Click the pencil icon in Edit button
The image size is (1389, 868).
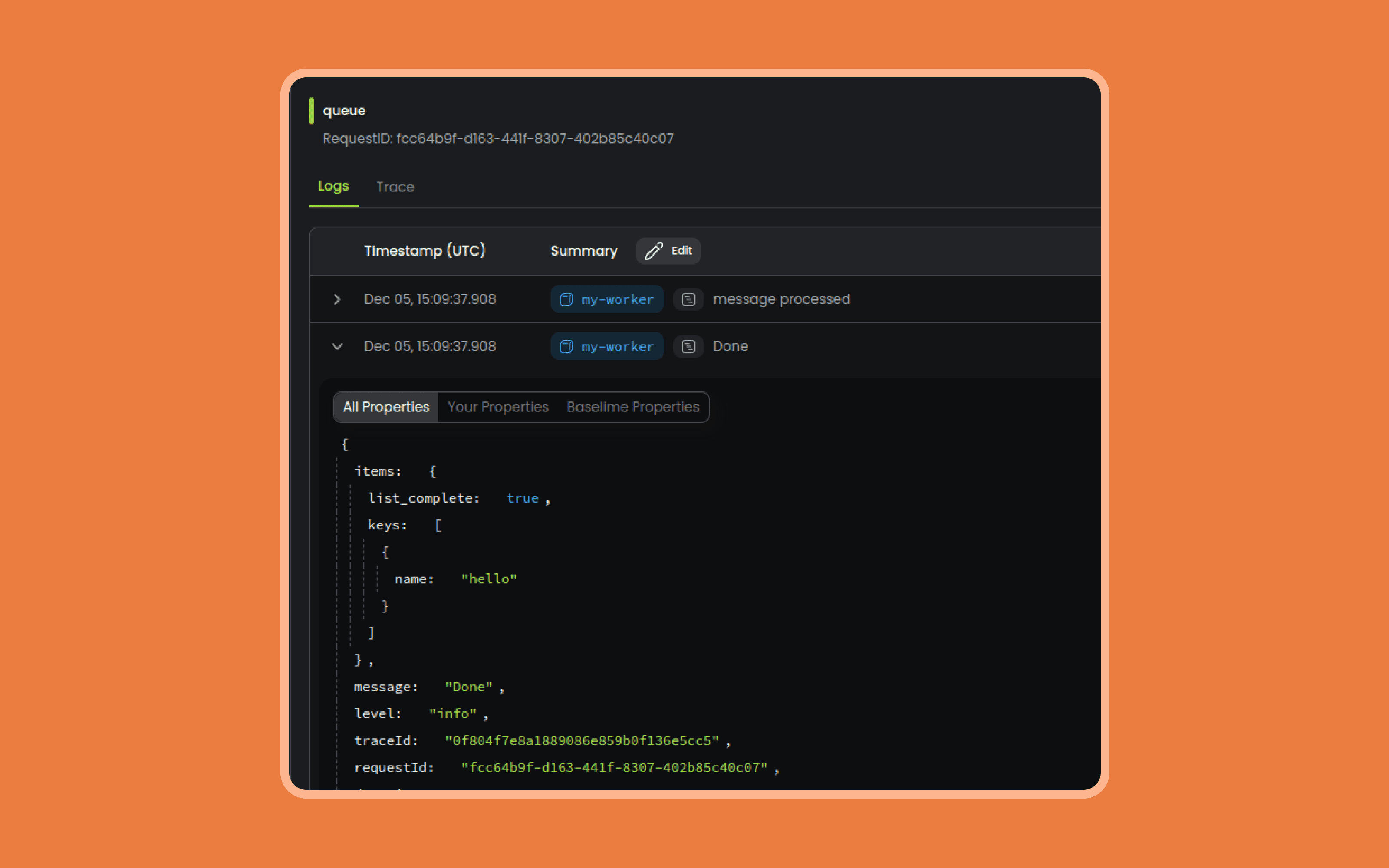(653, 251)
